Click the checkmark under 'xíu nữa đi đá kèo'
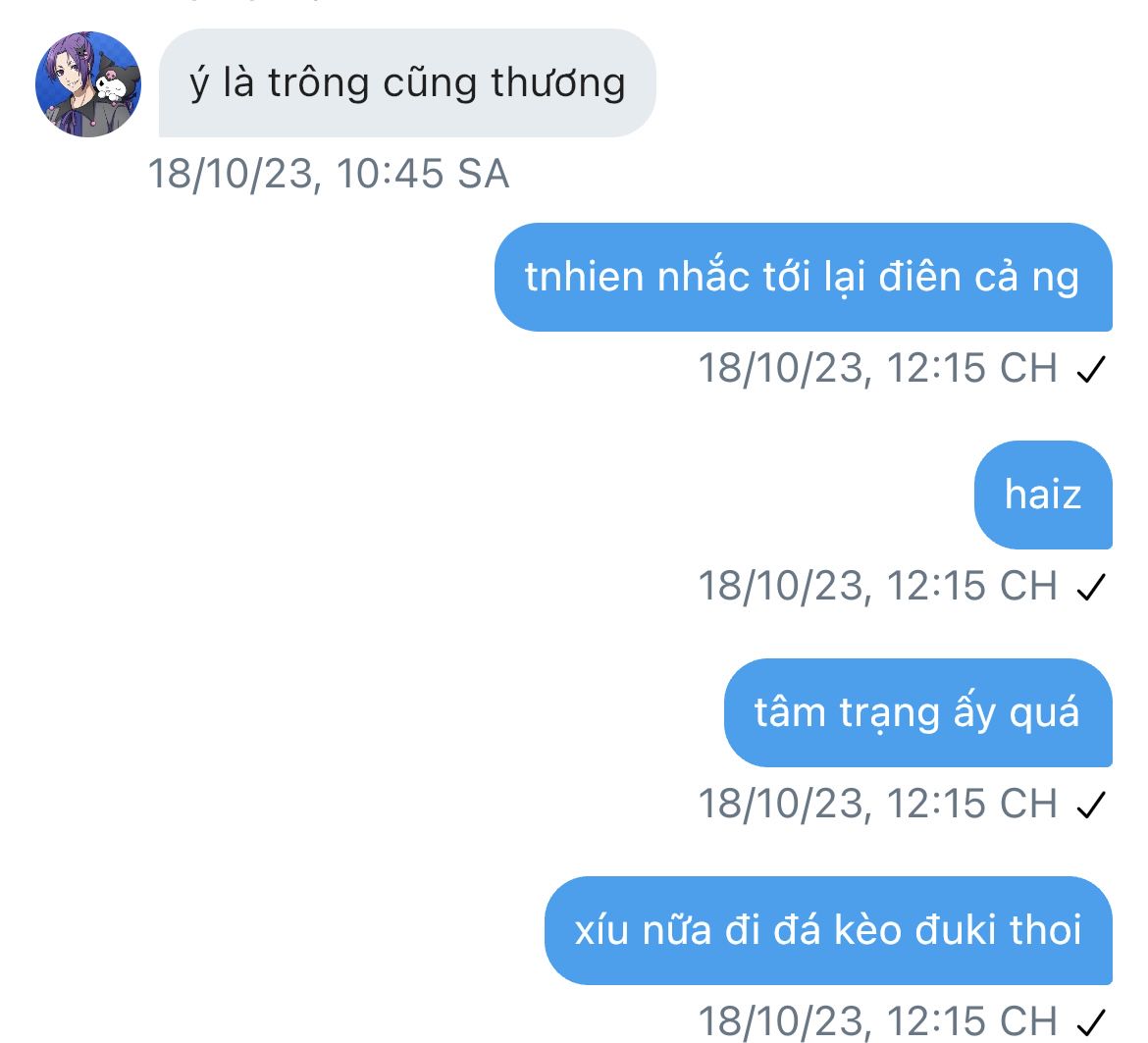The height and width of the screenshot is (1043, 1148). (x=1091, y=1021)
